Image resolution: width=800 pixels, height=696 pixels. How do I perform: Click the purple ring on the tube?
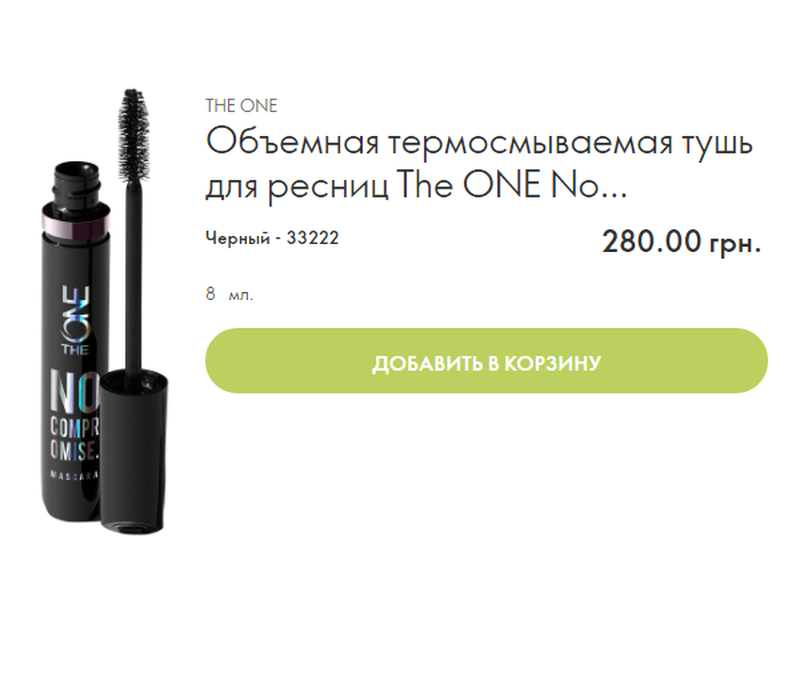(76, 223)
